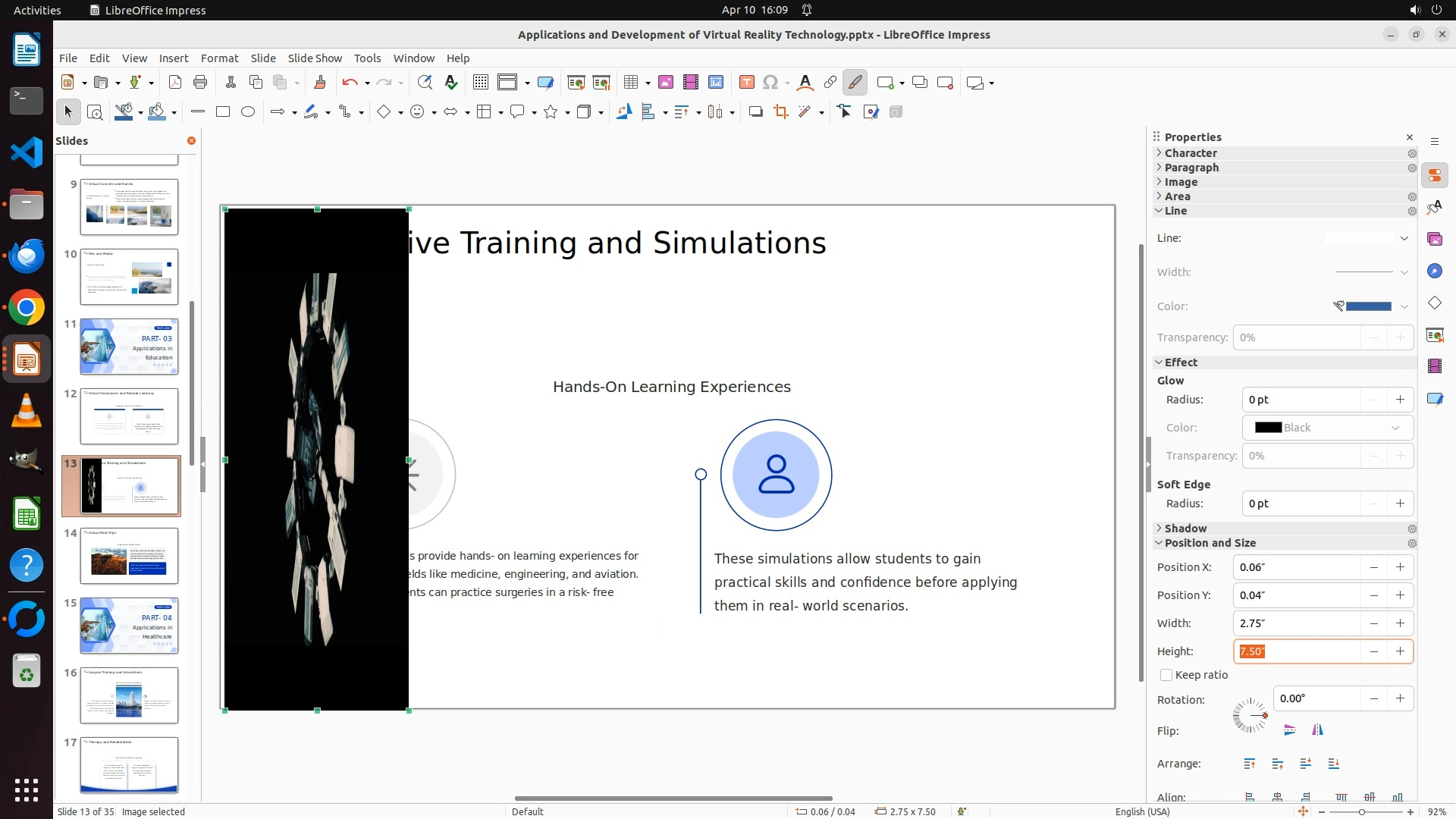Image resolution: width=1456 pixels, height=819 pixels.
Task: Expand the Character section
Action: point(1191,153)
